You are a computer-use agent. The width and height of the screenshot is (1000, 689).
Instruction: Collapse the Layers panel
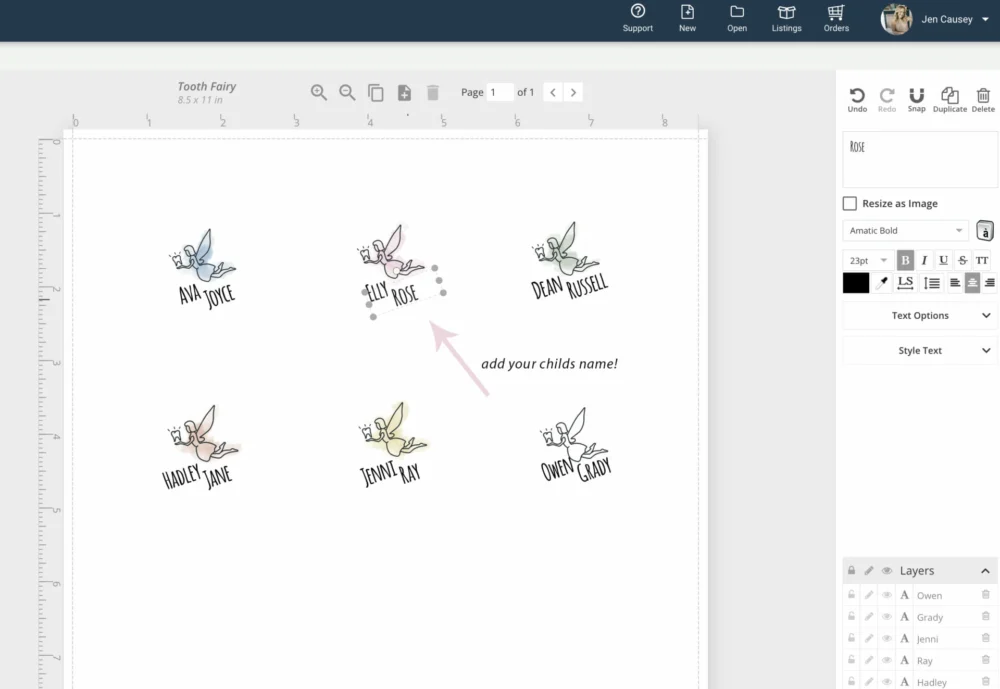[x=984, y=571]
